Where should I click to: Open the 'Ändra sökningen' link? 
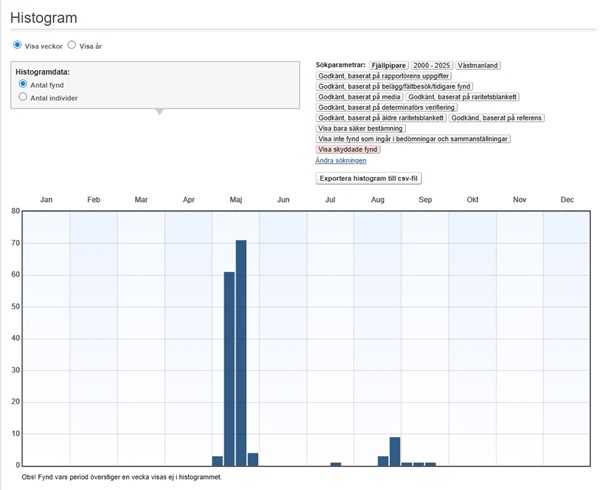coord(340,160)
